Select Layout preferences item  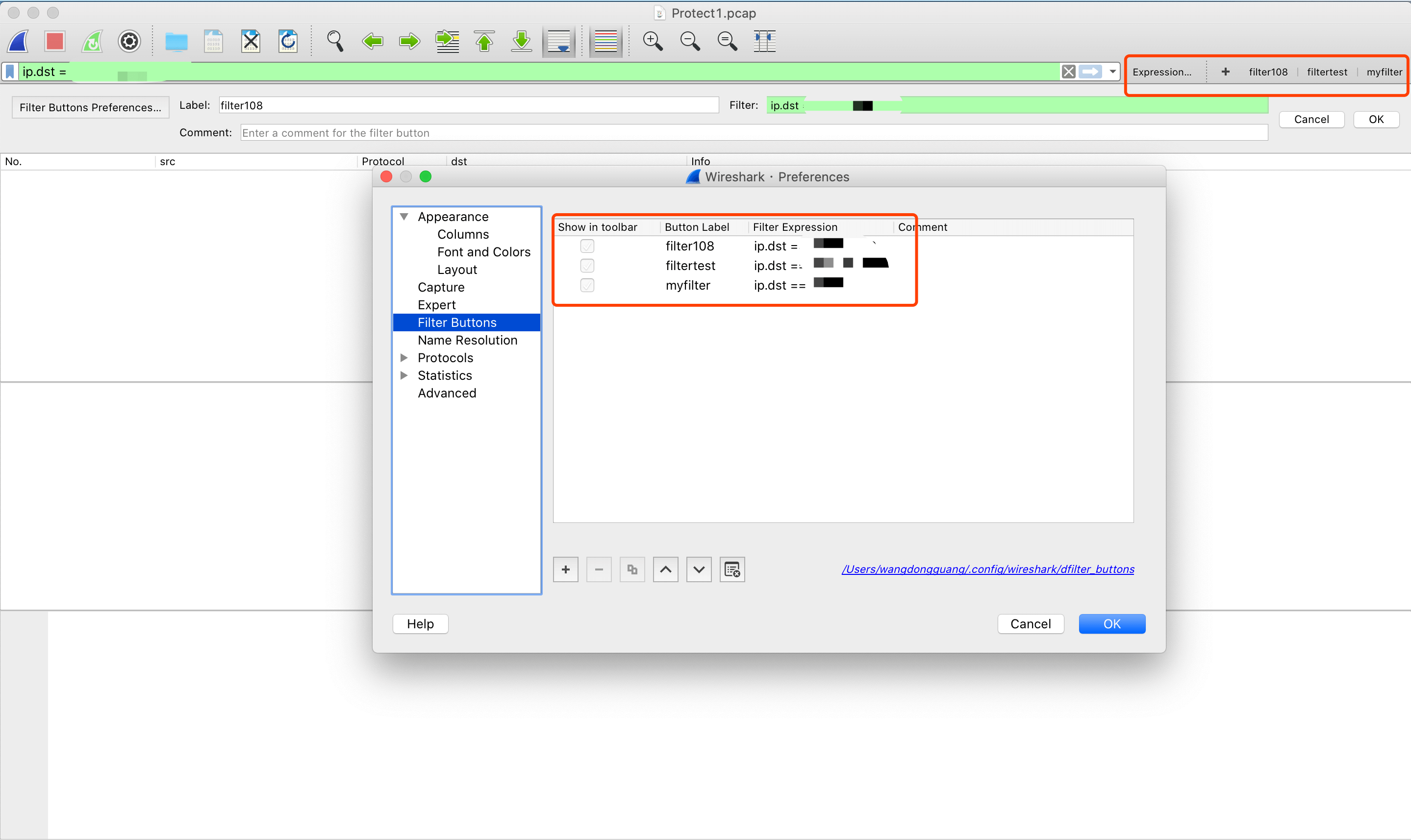[x=457, y=270]
